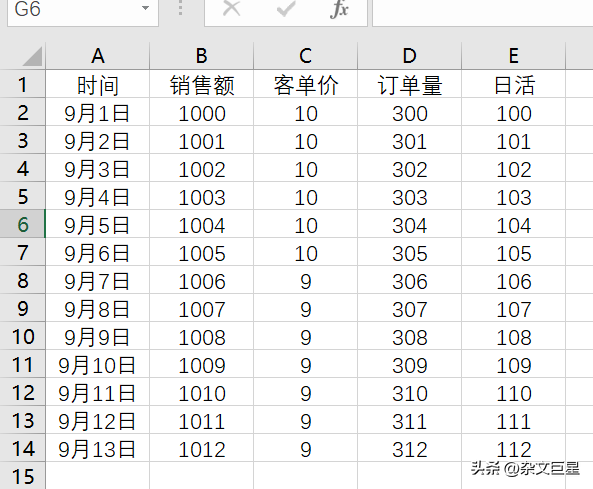Screen dimensions: 593x489
Task: Select column E header
Action: (x=514, y=56)
